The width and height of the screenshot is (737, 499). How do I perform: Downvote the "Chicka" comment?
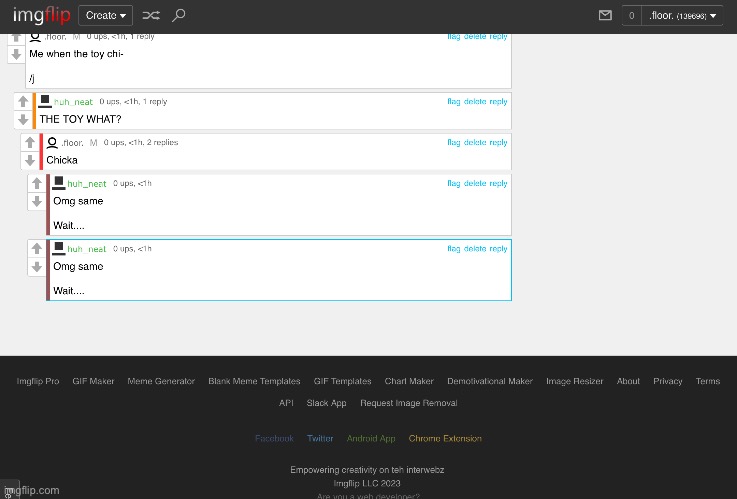coord(30,160)
